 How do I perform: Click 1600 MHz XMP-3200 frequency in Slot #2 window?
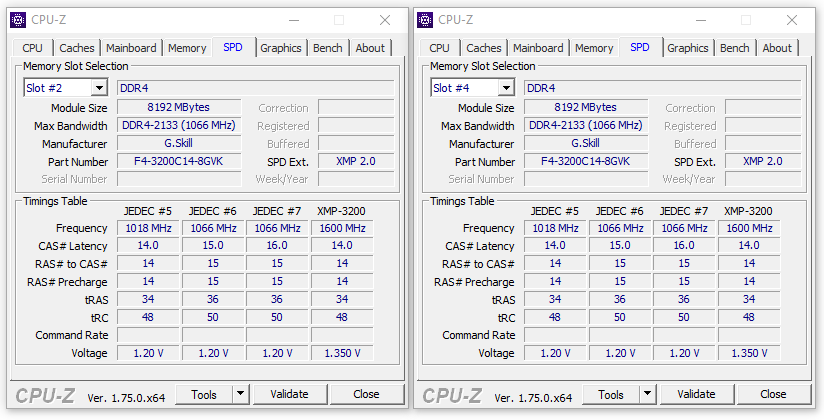tap(342, 228)
